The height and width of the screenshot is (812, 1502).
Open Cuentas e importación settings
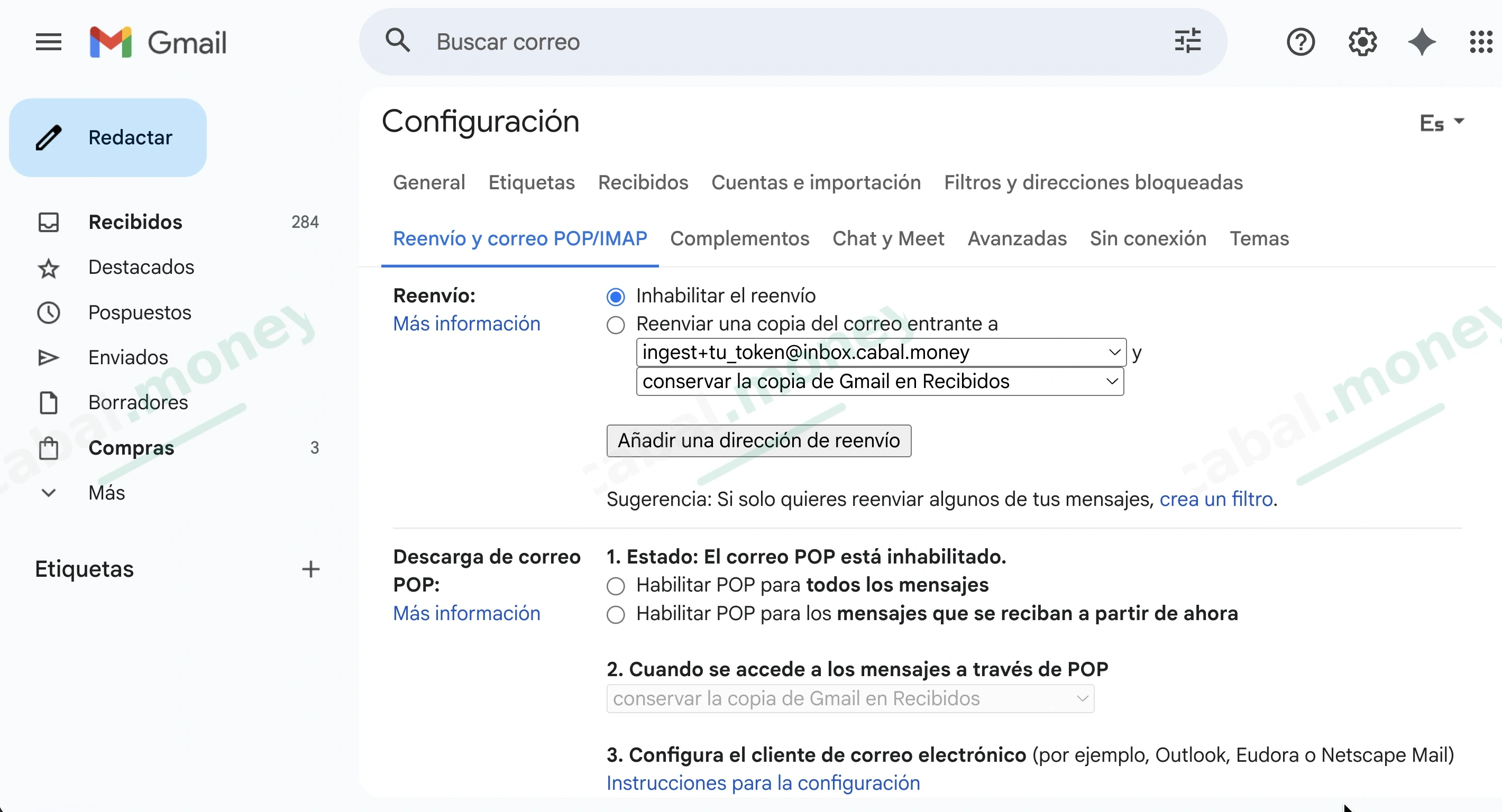pyautogui.click(x=816, y=182)
